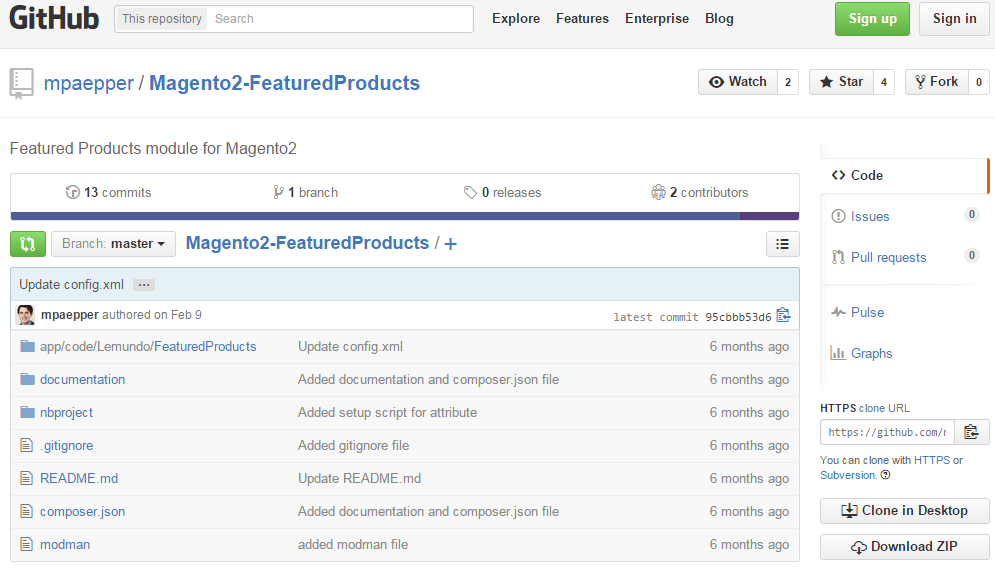This screenshot has width=995, height=569.
Task: Open the Magento2-FeaturedProducts repository title link
Action: point(284,83)
